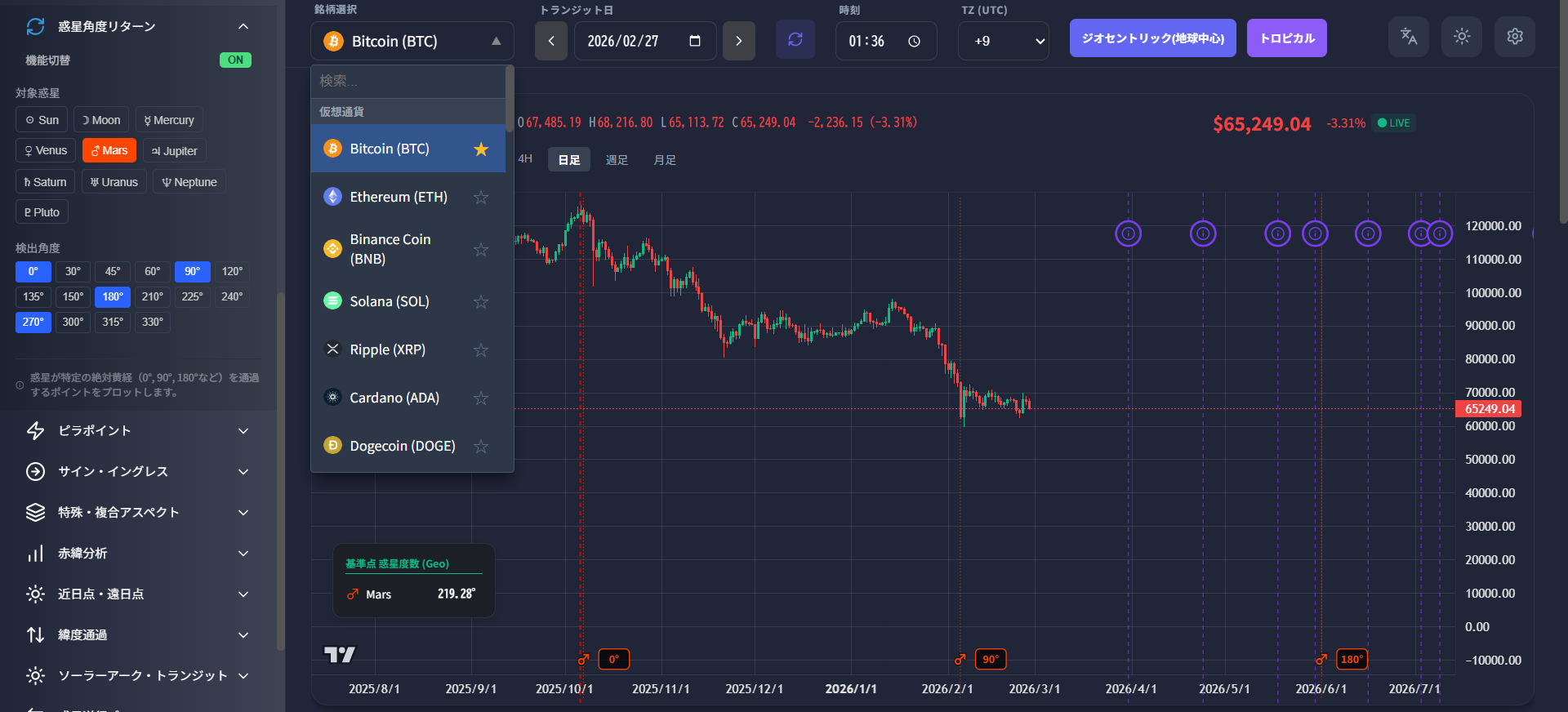Toggle Pluto planet selection

[42, 212]
